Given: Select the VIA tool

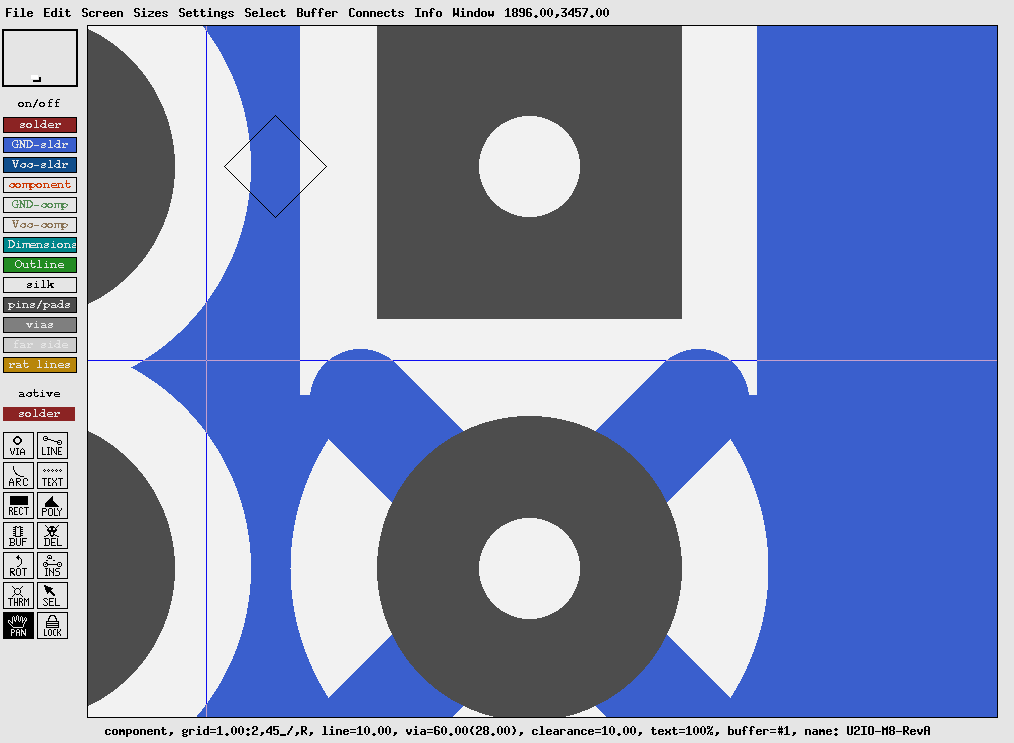Looking at the screenshot, I should click(19, 445).
